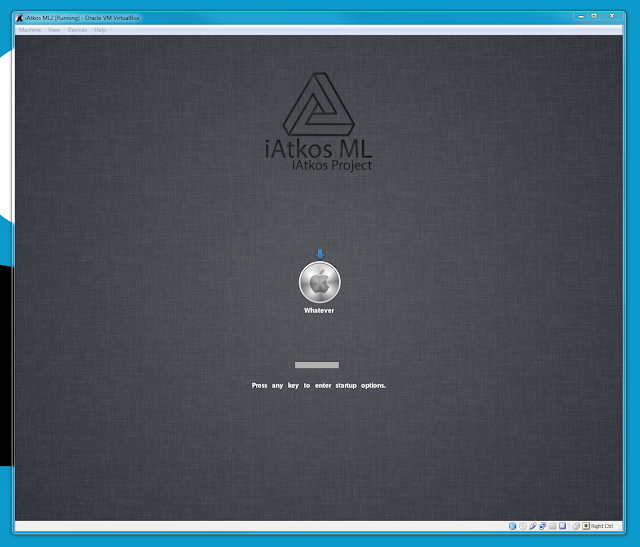Close the VirtualBox window
Image resolution: width=640 pixels, height=547 pixels.
pos(611,16)
